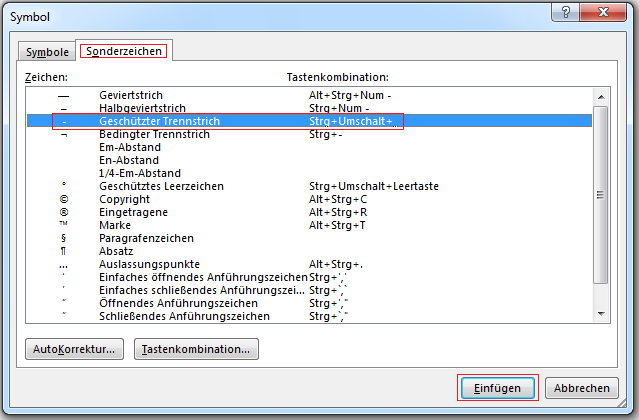Click the ¶ pilcrow symbol
The width and height of the screenshot is (639, 420).
click(63, 251)
